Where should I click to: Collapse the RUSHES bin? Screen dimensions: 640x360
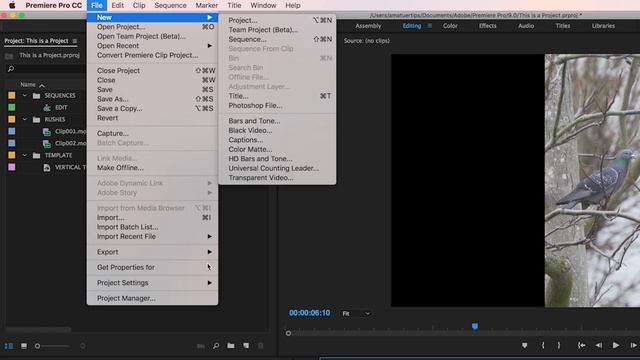point(24,120)
